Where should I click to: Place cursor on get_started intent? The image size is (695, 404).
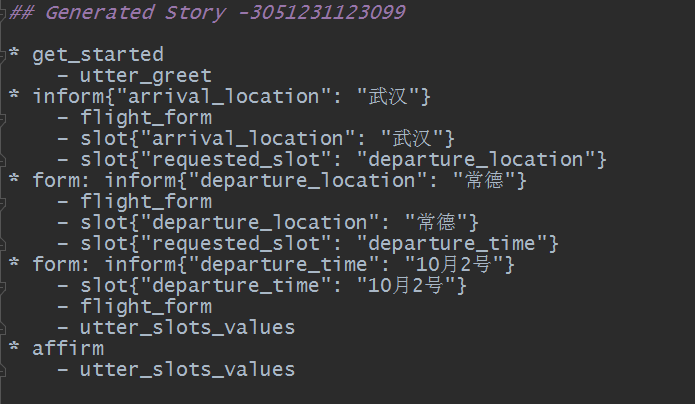click(x=97, y=54)
